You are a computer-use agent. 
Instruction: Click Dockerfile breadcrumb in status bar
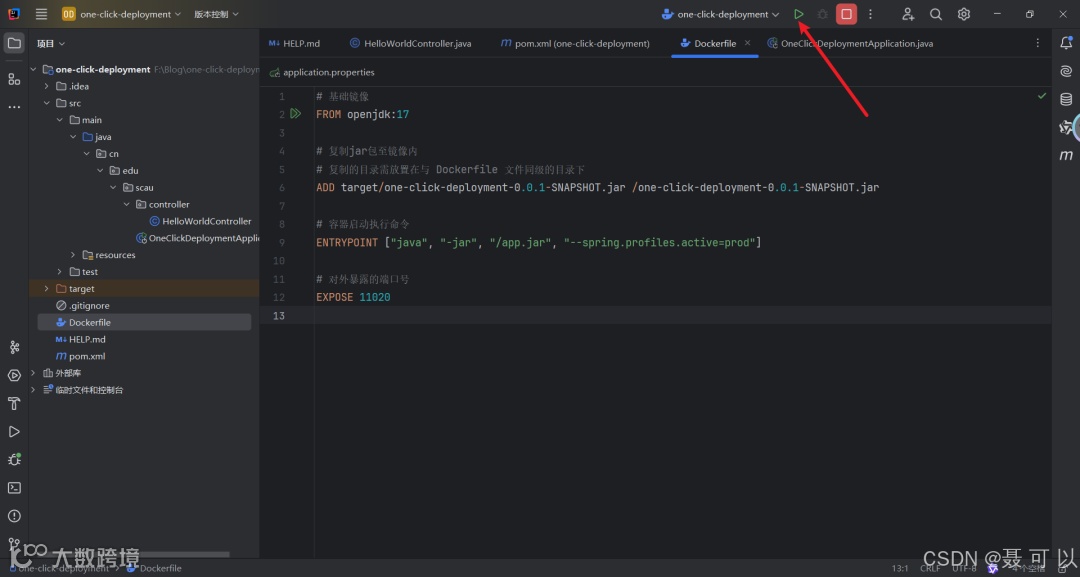point(154,568)
